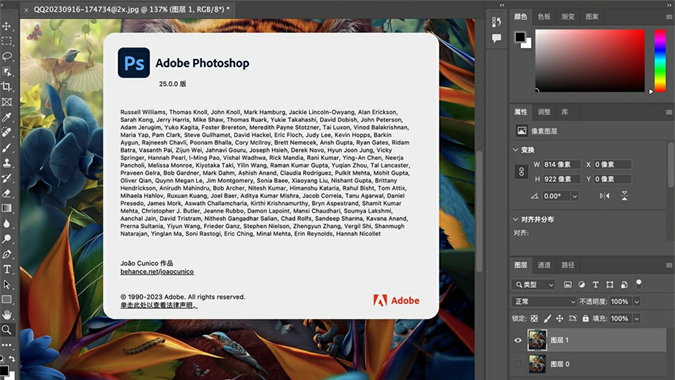Screen dimensions: 675x380
Task: Switch to the 通道 tab
Action: pos(544,265)
